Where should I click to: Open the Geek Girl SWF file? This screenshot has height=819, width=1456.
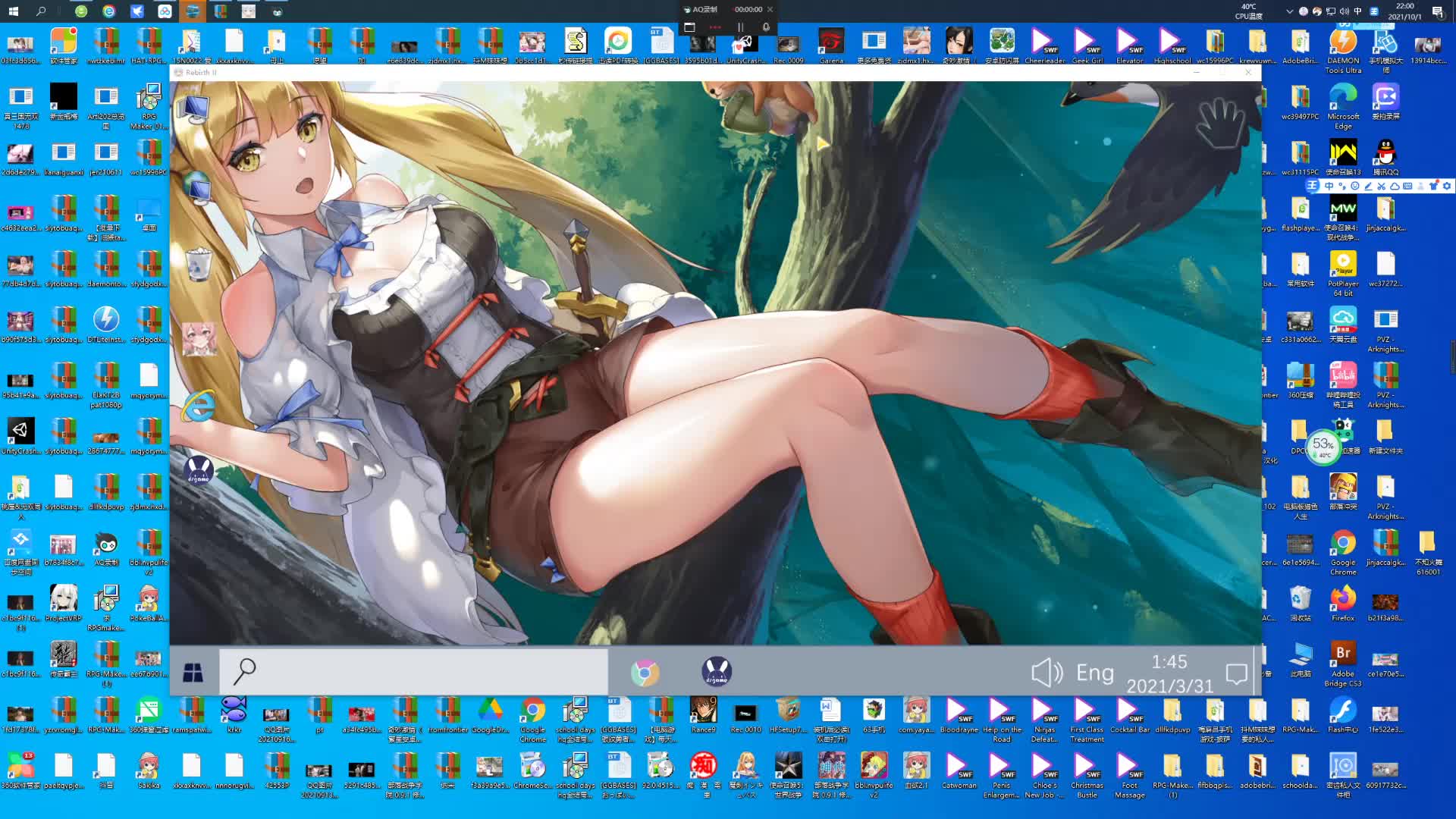[1087, 45]
